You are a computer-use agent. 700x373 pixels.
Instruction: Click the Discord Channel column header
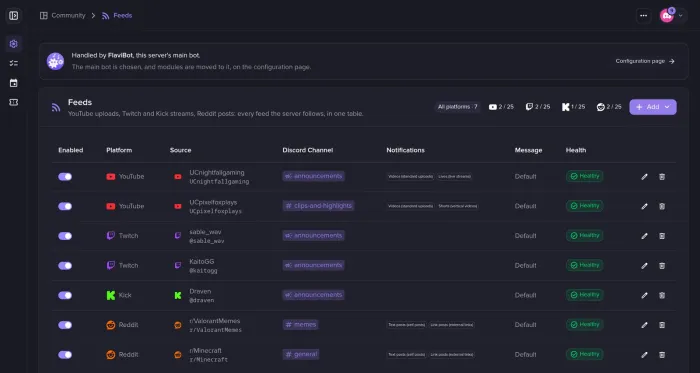coord(308,150)
